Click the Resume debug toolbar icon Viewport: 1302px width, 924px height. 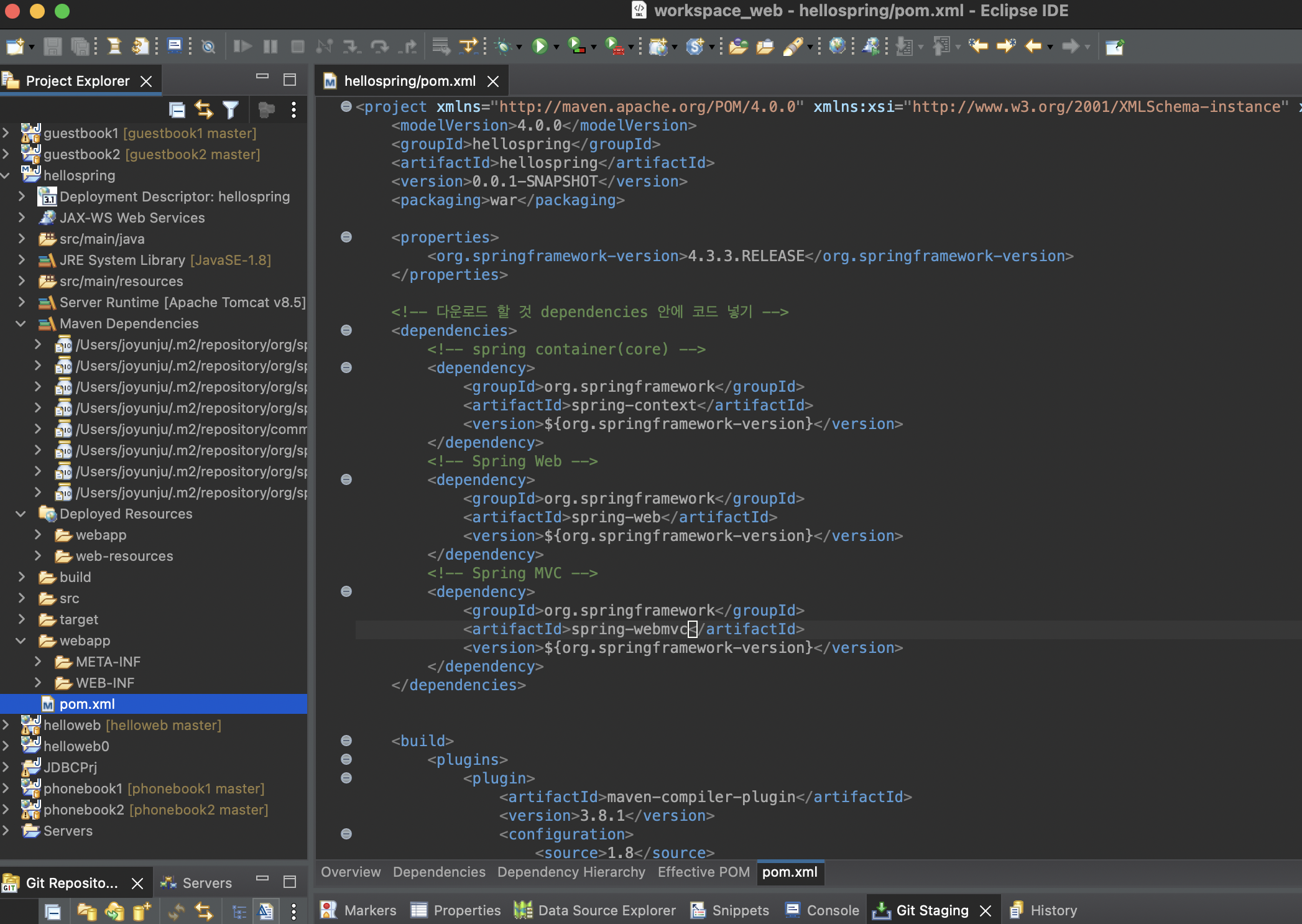point(242,47)
